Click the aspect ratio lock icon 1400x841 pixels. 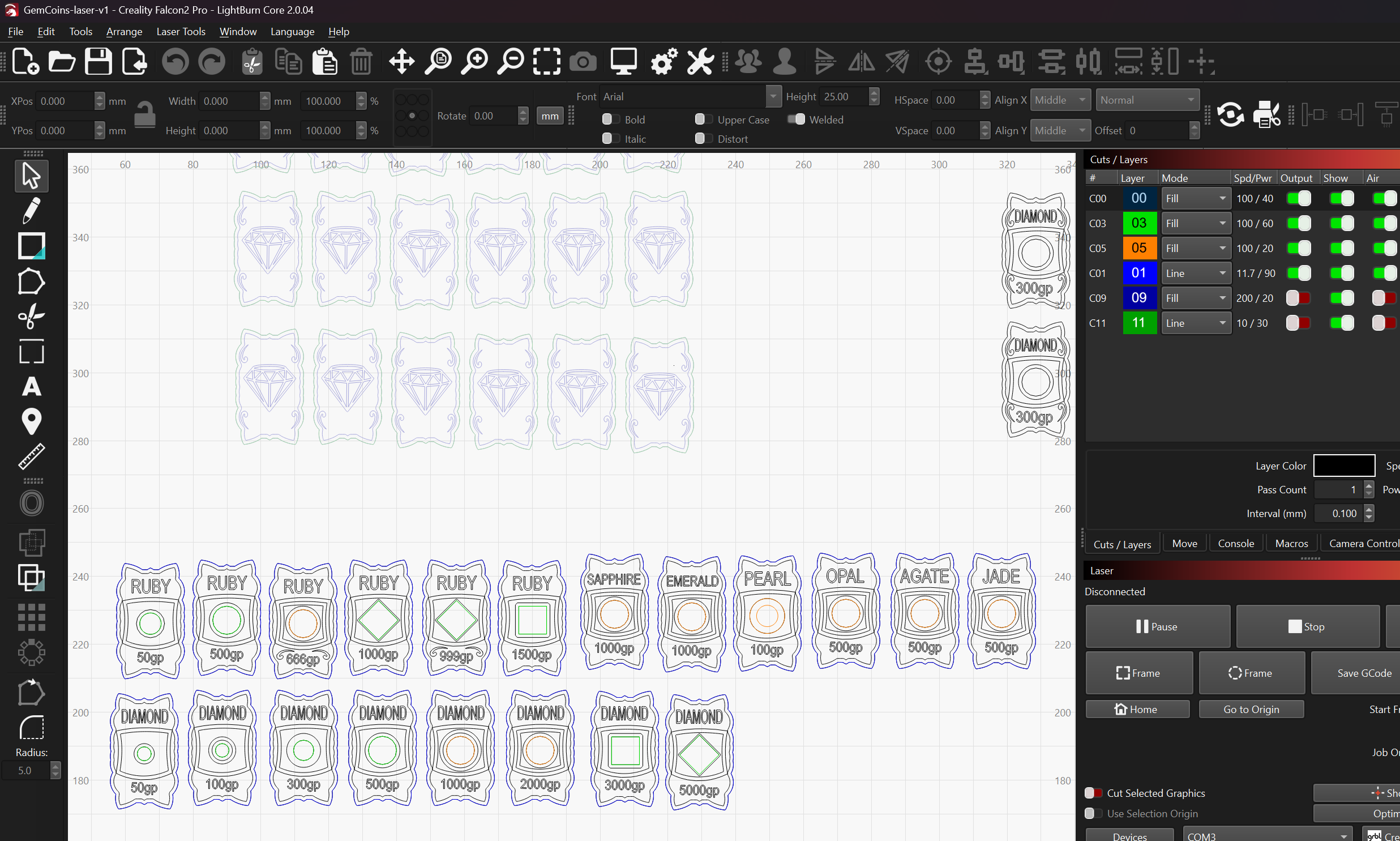point(144,116)
